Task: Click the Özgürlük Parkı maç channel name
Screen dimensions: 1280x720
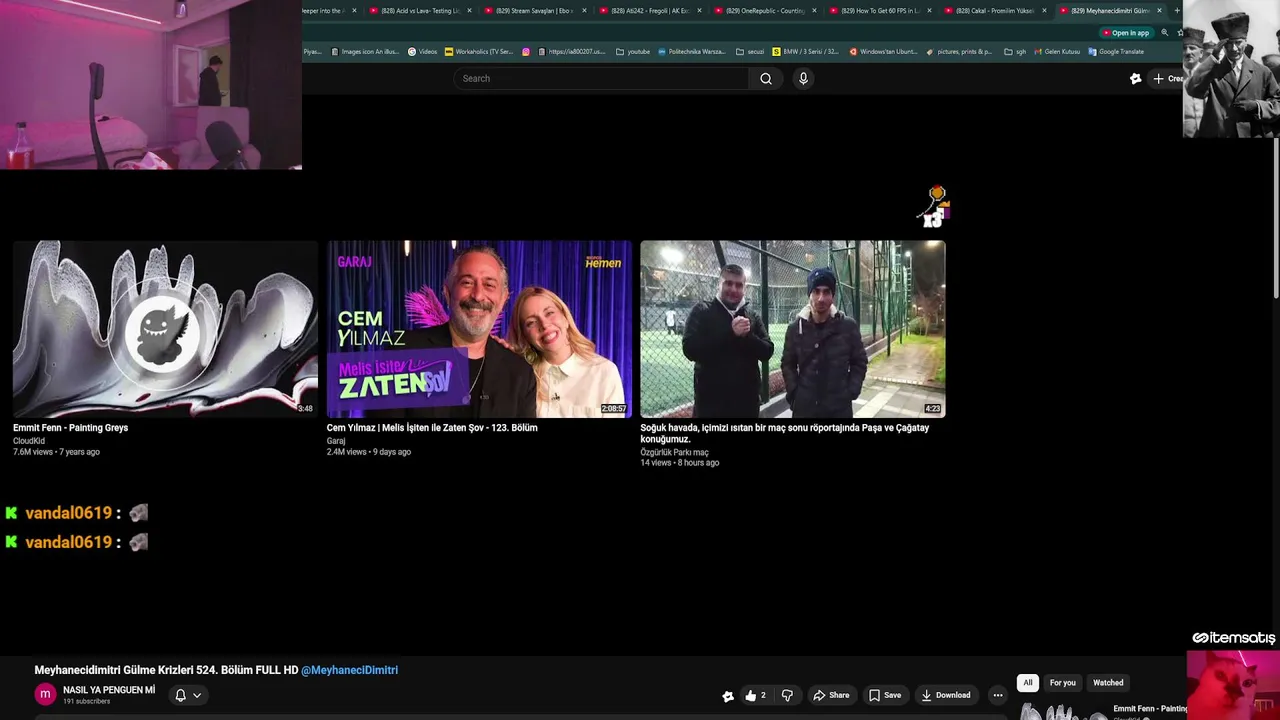Action: (x=675, y=452)
